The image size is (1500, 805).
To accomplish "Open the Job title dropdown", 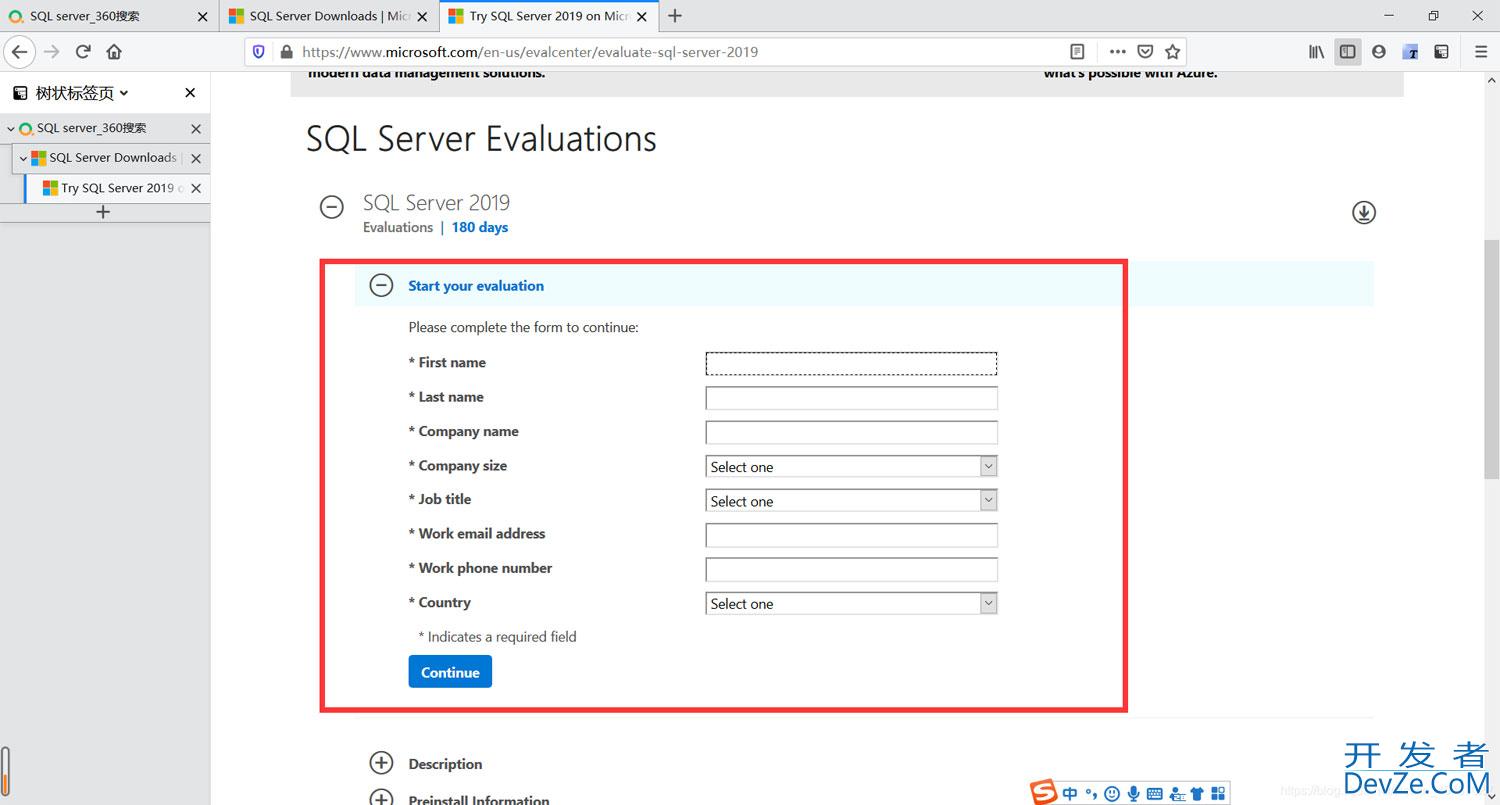I will (x=852, y=500).
